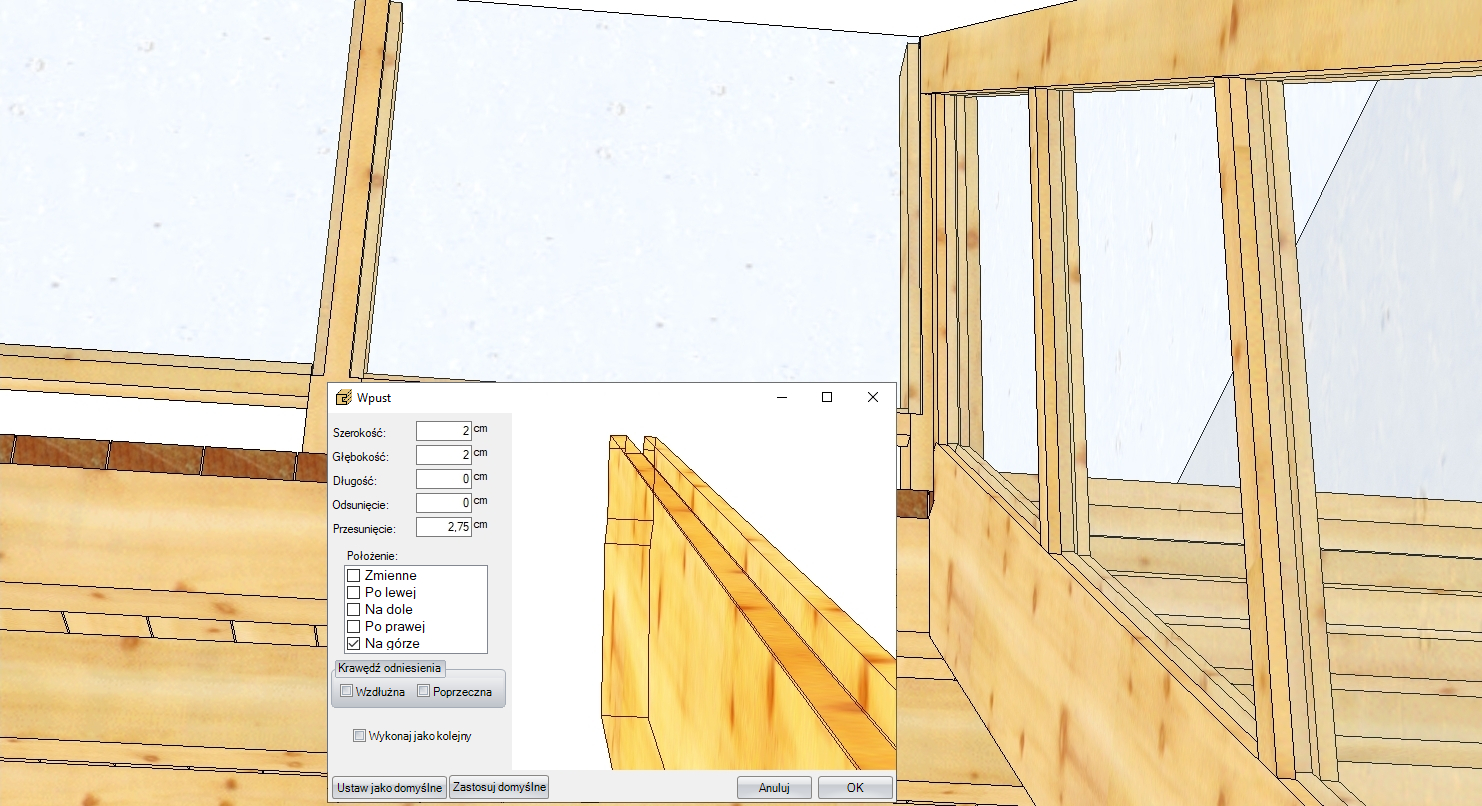
Task: Uncheck the Na górze checkbox
Action: click(x=353, y=644)
